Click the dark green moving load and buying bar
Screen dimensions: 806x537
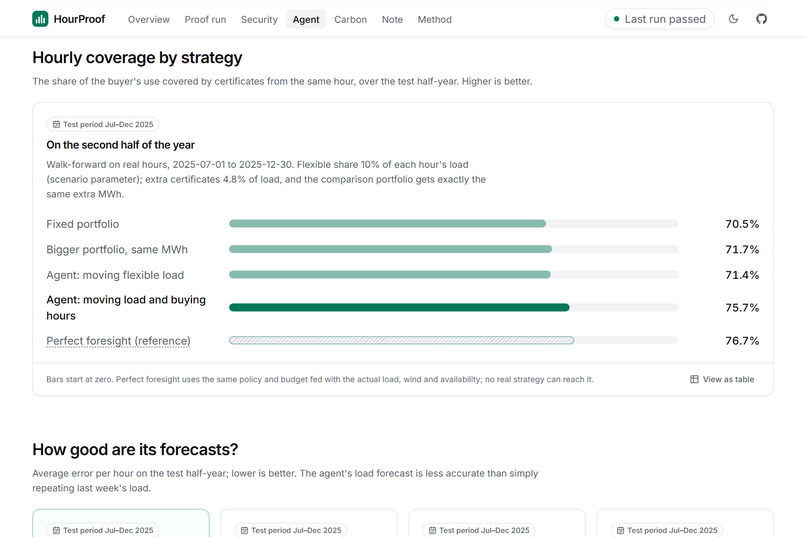[399, 307]
